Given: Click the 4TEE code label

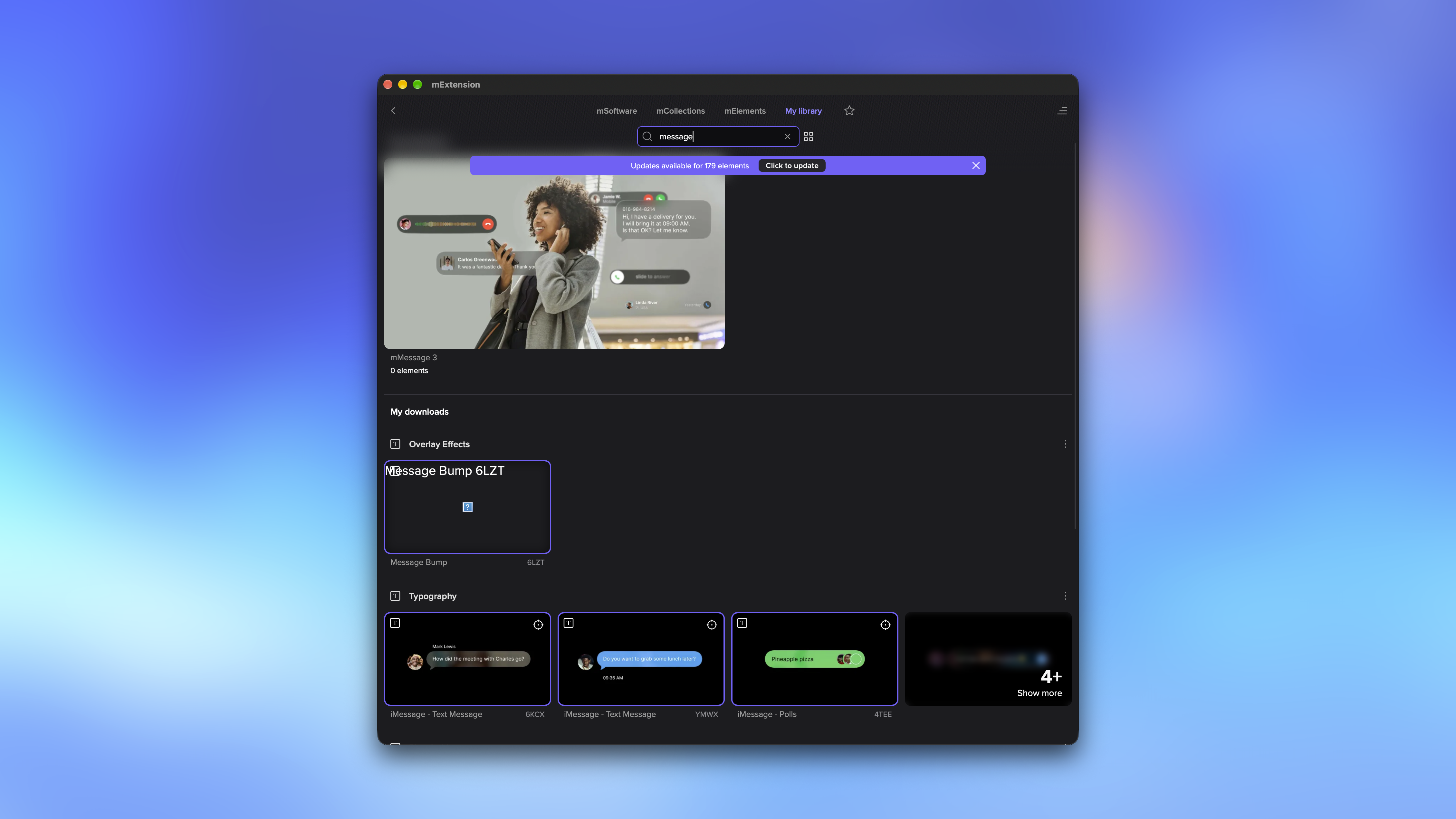Looking at the screenshot, I should (x=883, y=714).
